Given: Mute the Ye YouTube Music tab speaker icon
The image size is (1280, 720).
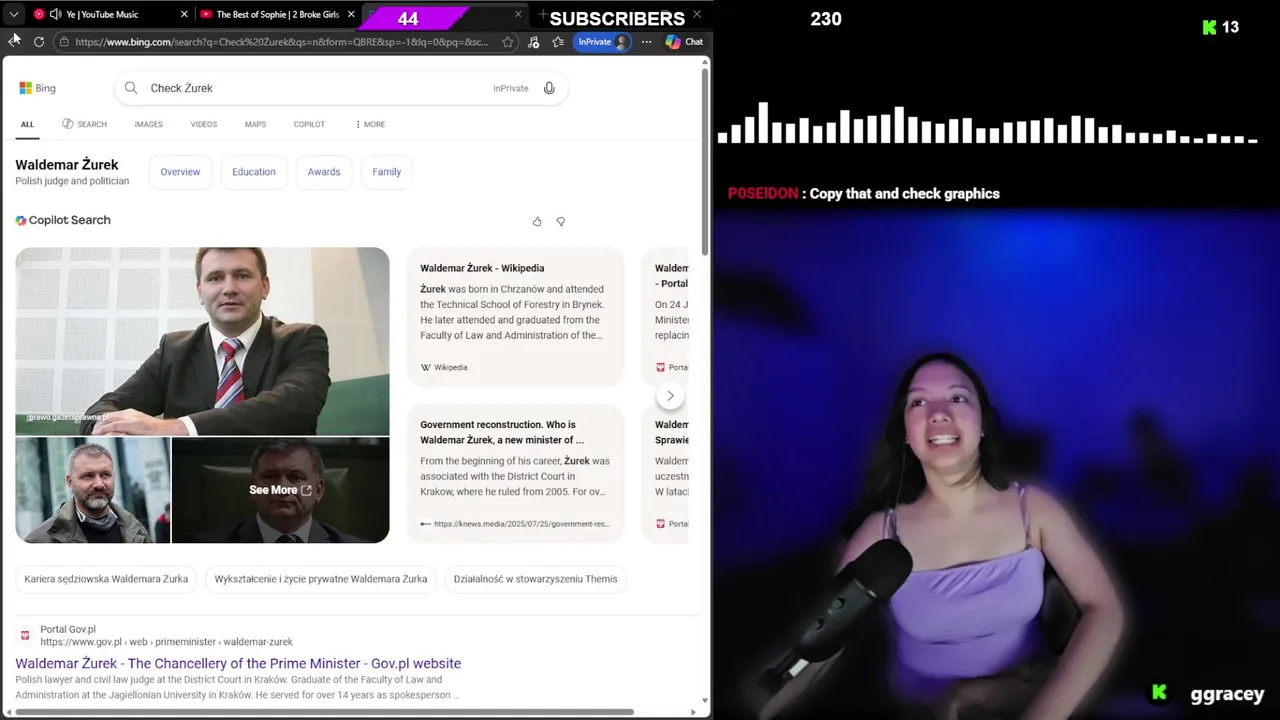Looking at the screenshot, I should click(x=55, y=14).
